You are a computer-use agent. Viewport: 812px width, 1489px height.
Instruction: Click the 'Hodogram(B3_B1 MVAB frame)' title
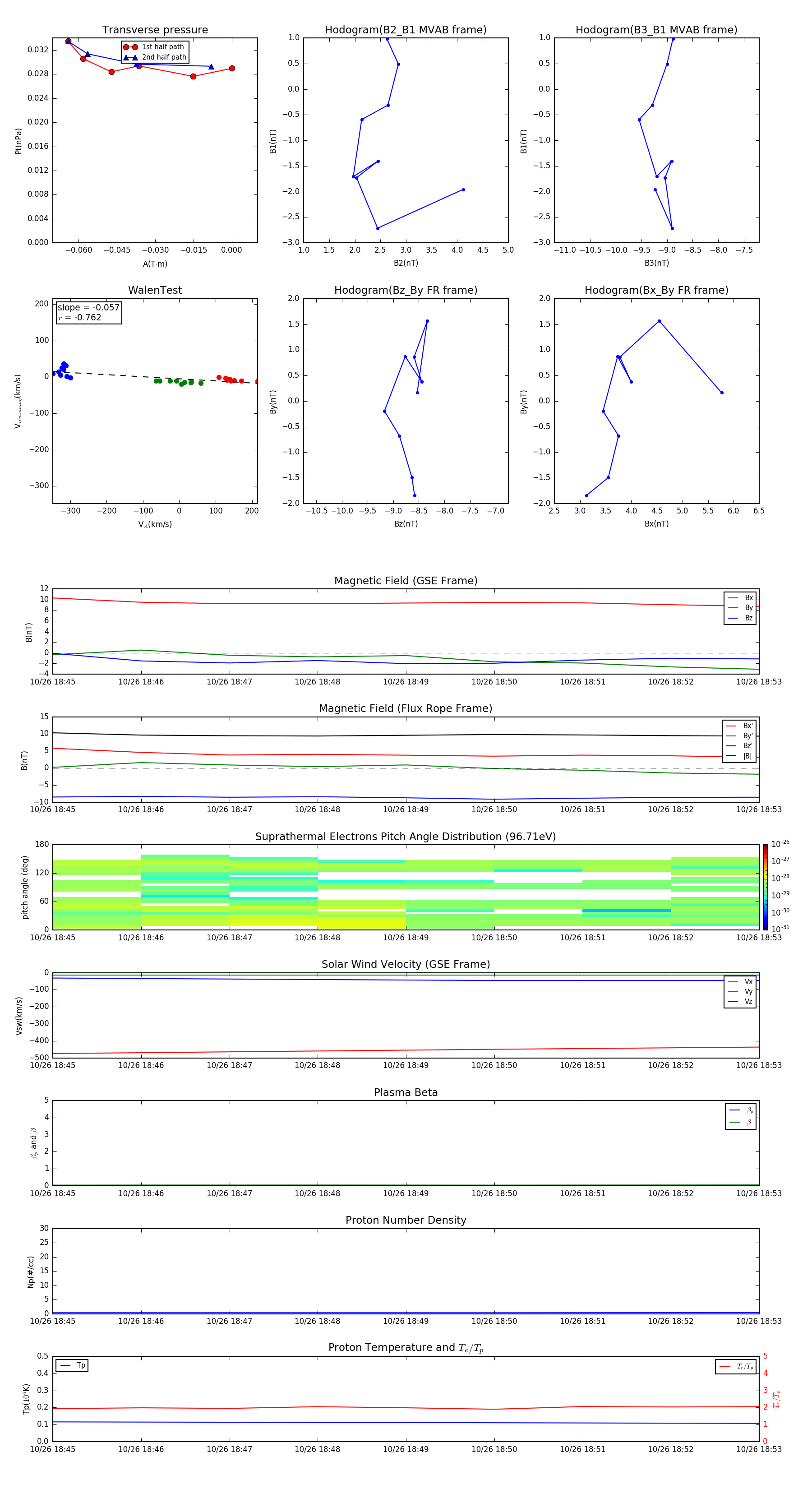pos(656,30)
